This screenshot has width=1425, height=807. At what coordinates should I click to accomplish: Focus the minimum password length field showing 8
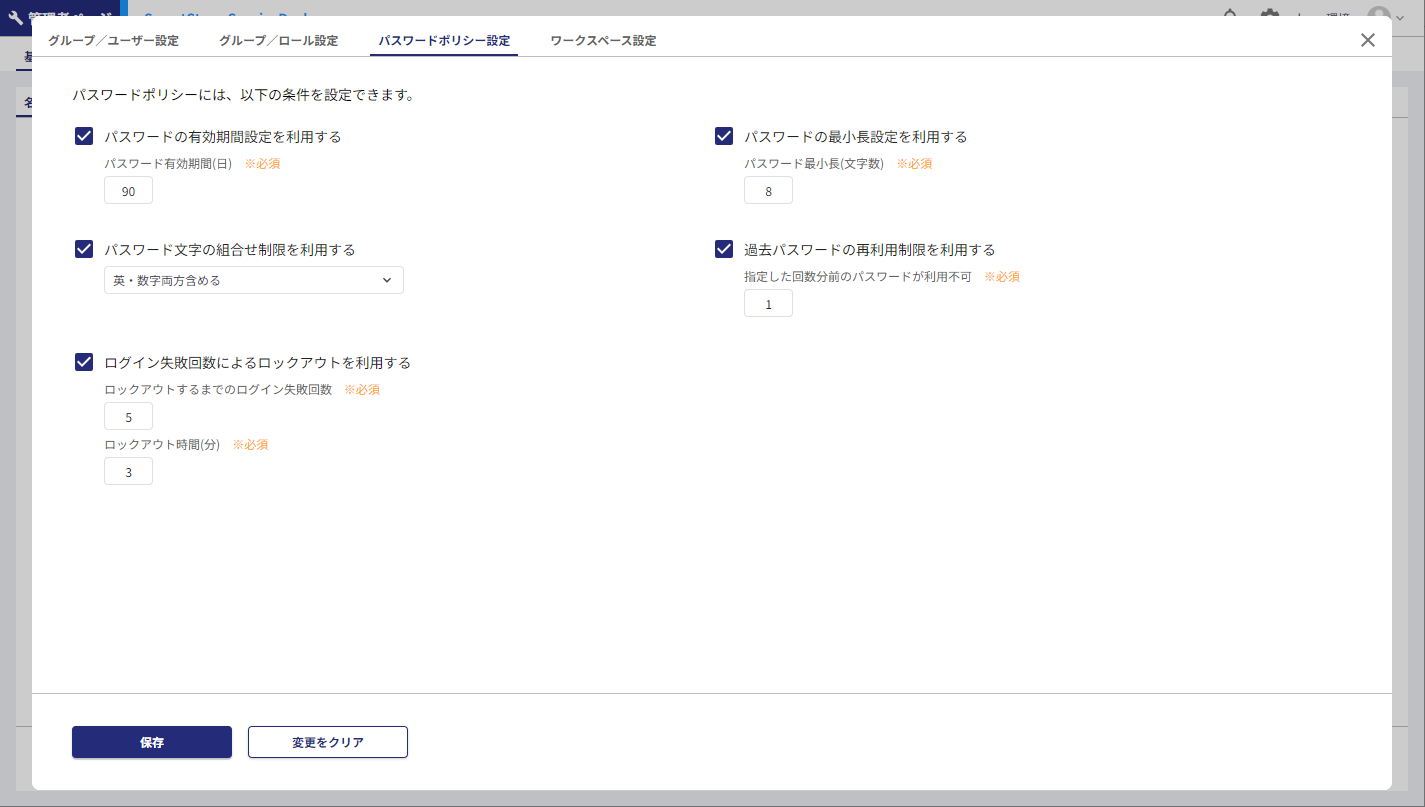[768, 191]
